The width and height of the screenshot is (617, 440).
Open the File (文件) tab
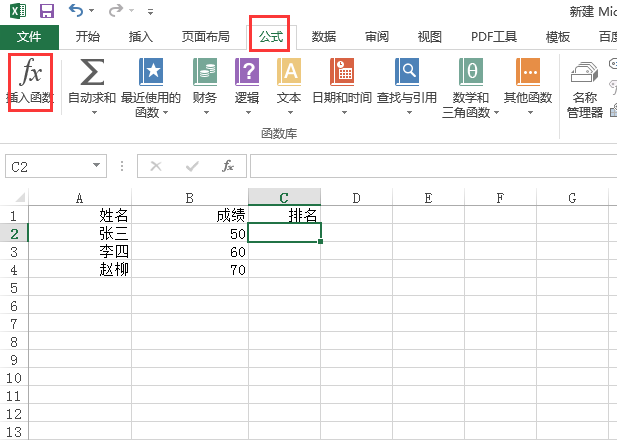[x=29, y=37]
